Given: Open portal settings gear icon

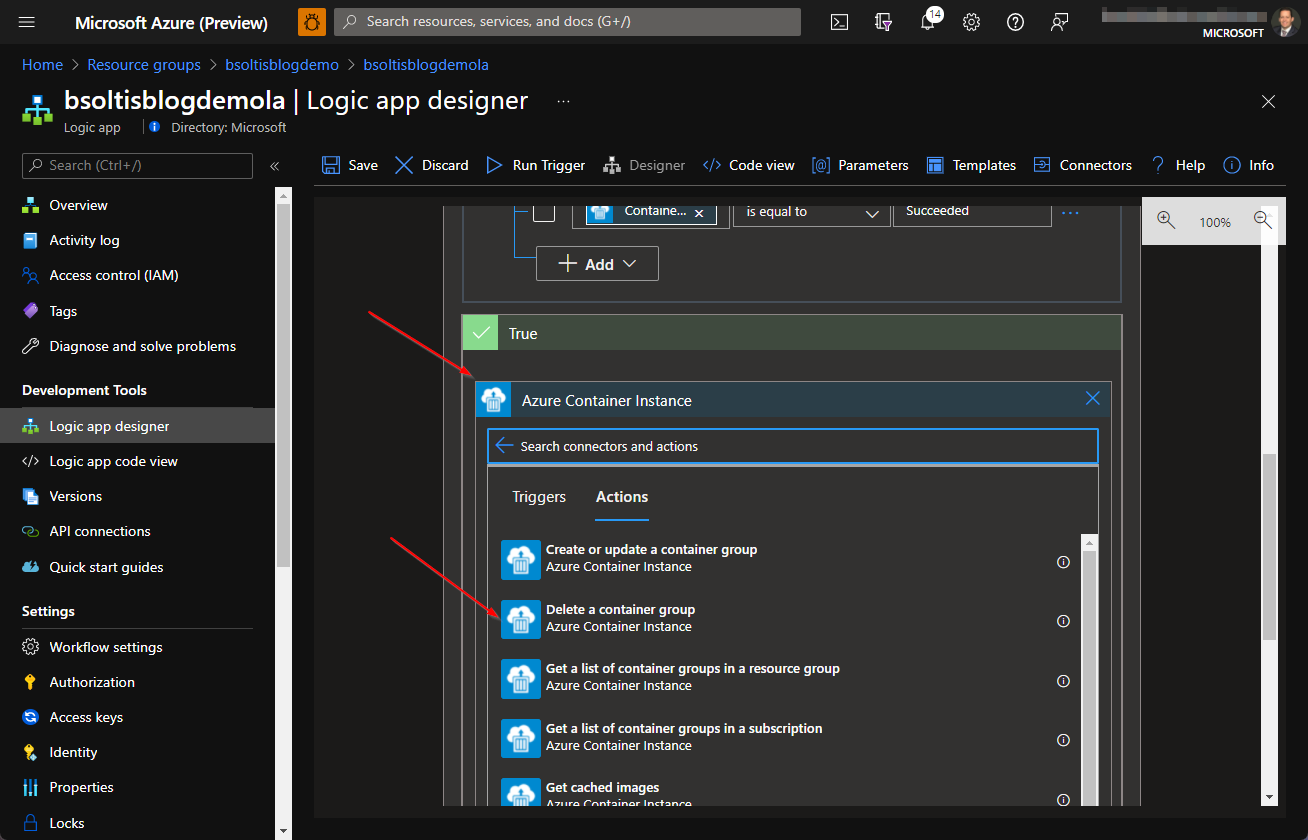Looking at the screenshot, I should coord(971,22).
